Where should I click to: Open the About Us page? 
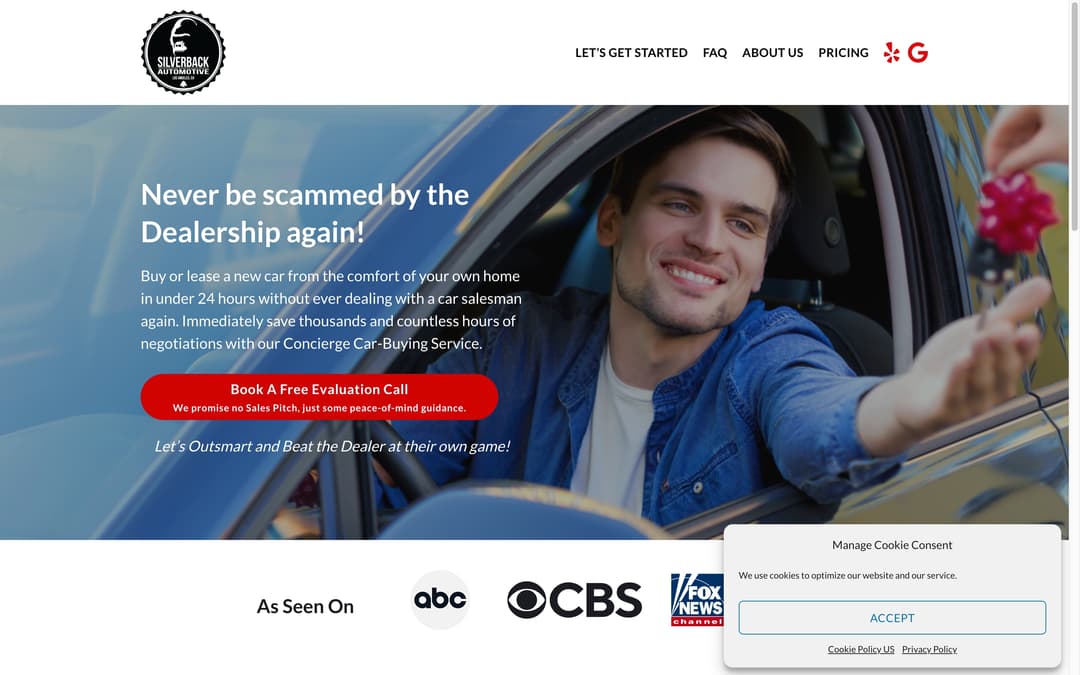click(772, 52)
